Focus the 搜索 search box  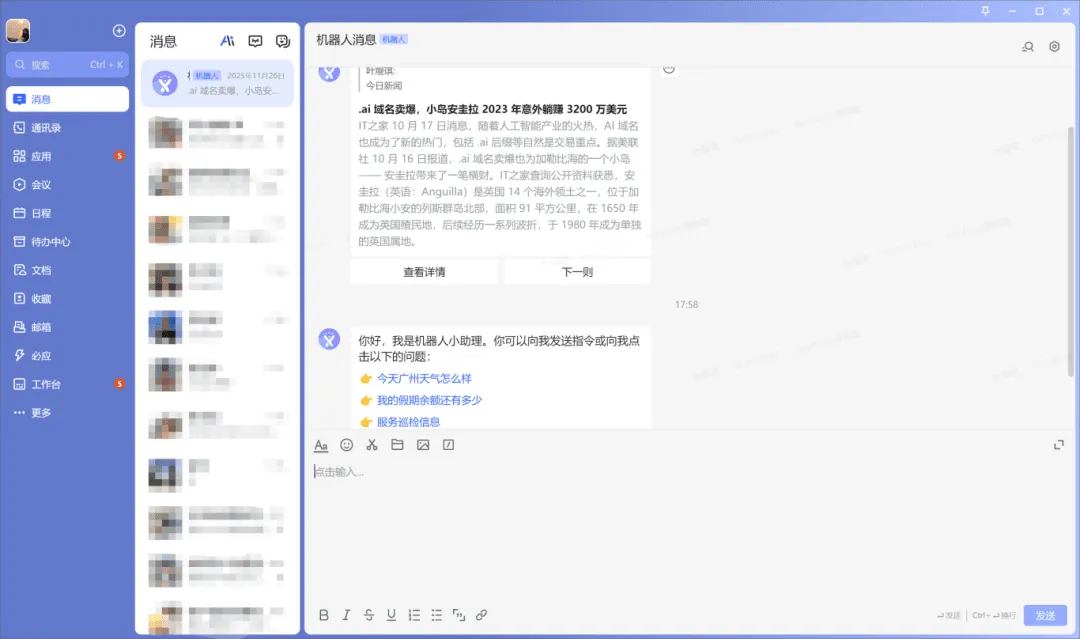click(x=68, y=65)
